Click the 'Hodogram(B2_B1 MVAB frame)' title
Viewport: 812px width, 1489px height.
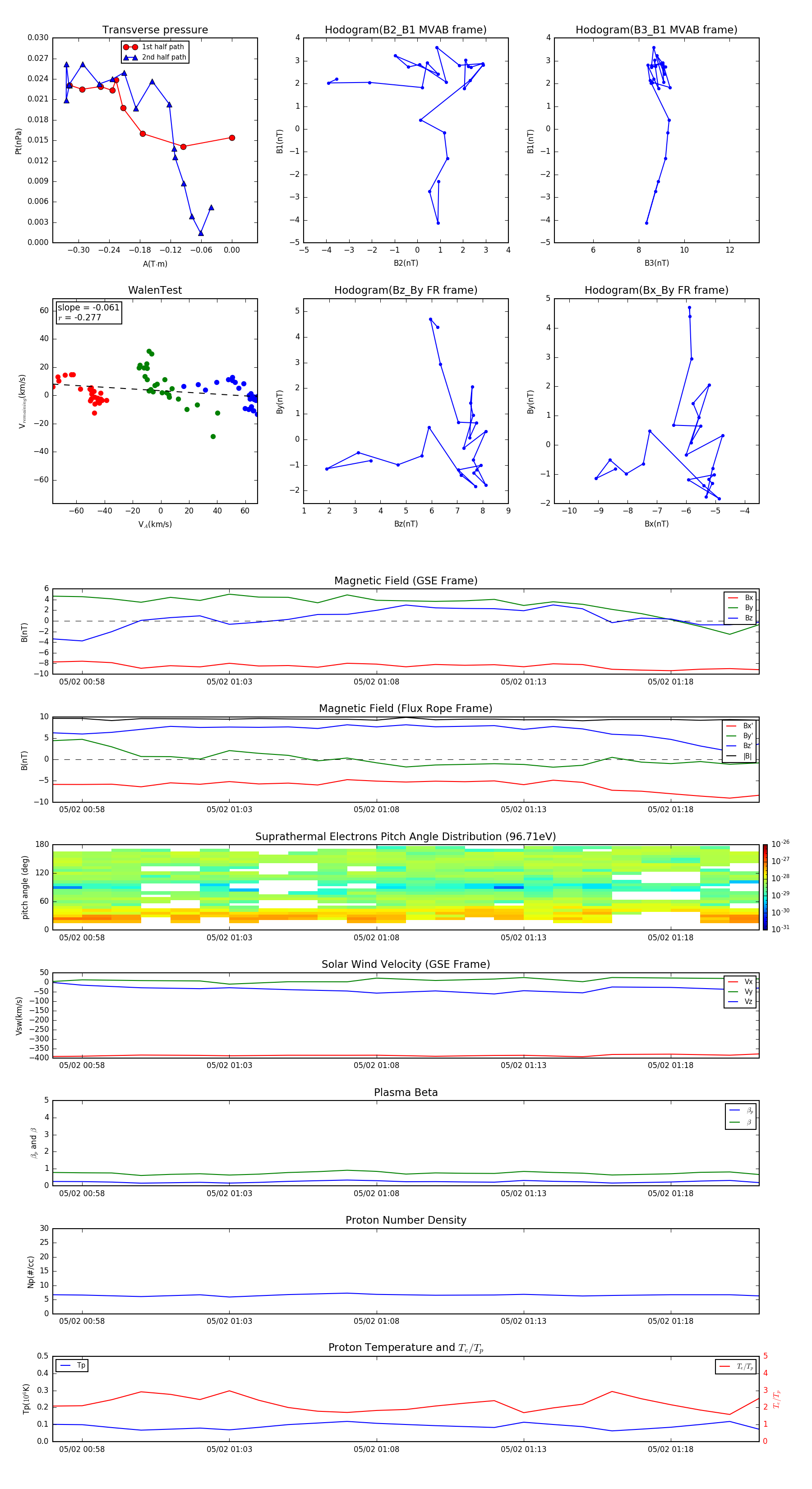(x=406, y=30)
